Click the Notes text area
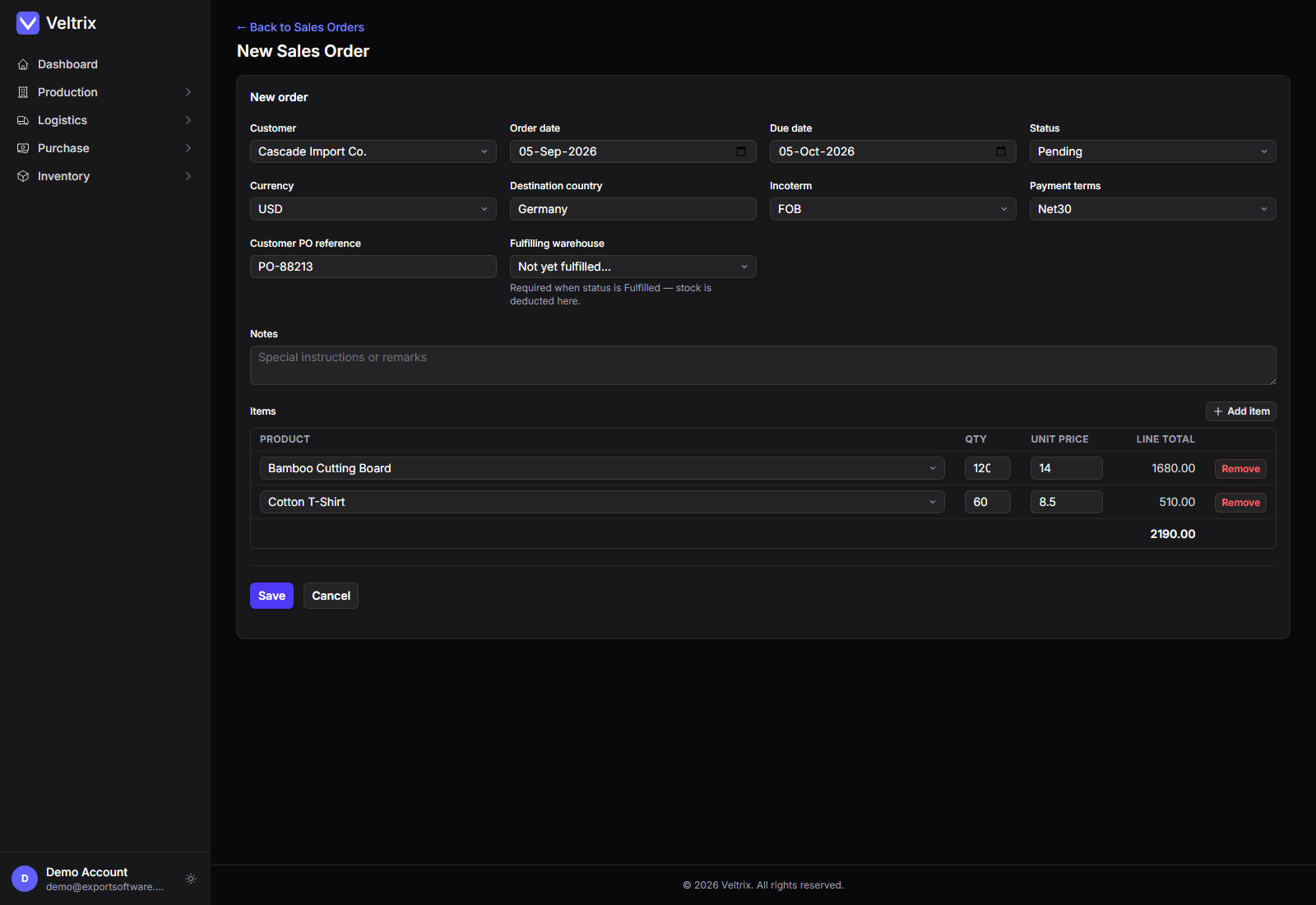Image resolution: width=1316 pixels, height=905 pixels. point(763,365)
